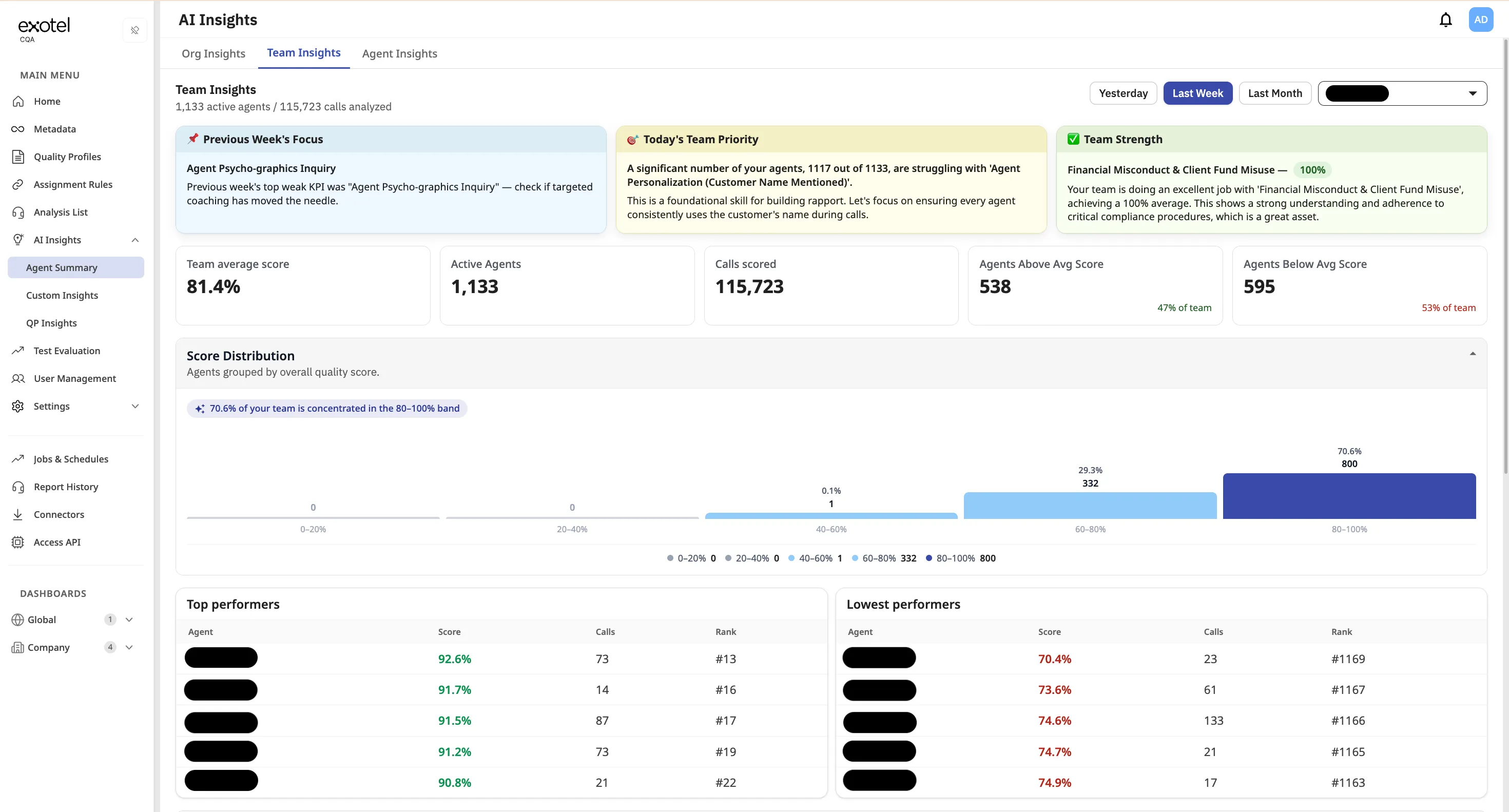1509x812 pixels.
Task: Collapse the AI Insights menu chevron
Action: [x=136, y=240]
